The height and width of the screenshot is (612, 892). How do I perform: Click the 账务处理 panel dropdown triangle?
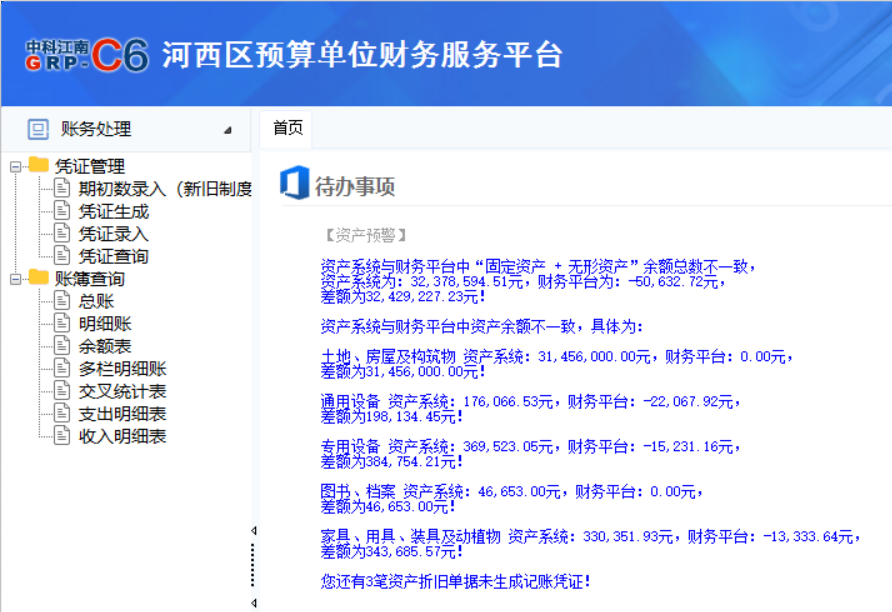click(227, 130)
